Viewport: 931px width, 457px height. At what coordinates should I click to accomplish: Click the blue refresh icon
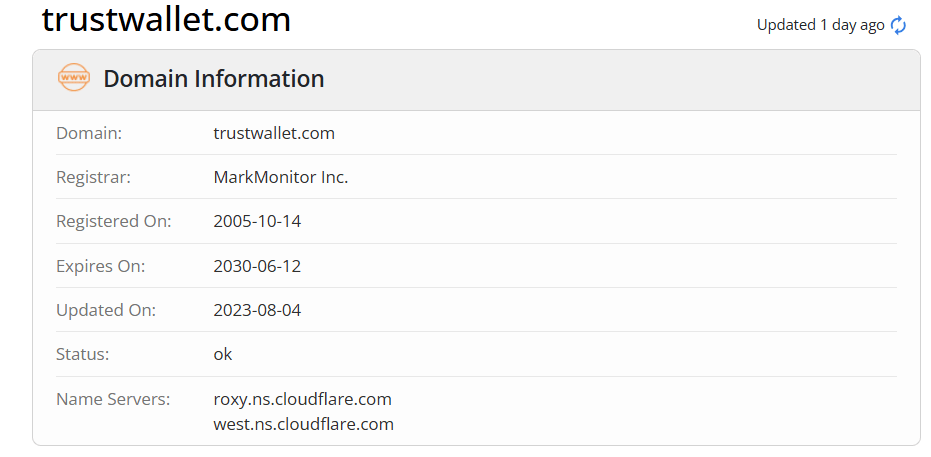coord(898,26)
